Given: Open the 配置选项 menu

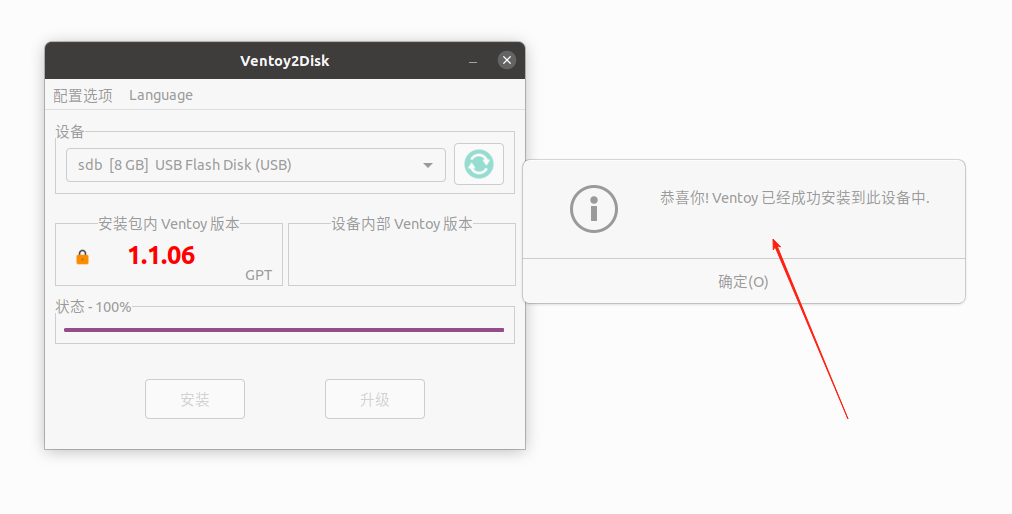Looking at the screenshot, I should click(x=83, y=96).
